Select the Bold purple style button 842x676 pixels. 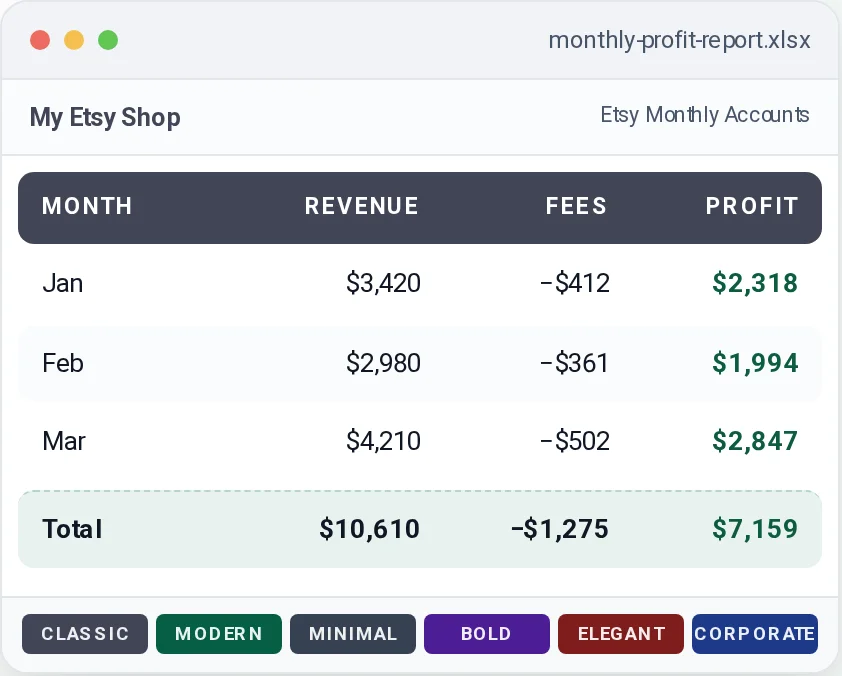(487, 634)
